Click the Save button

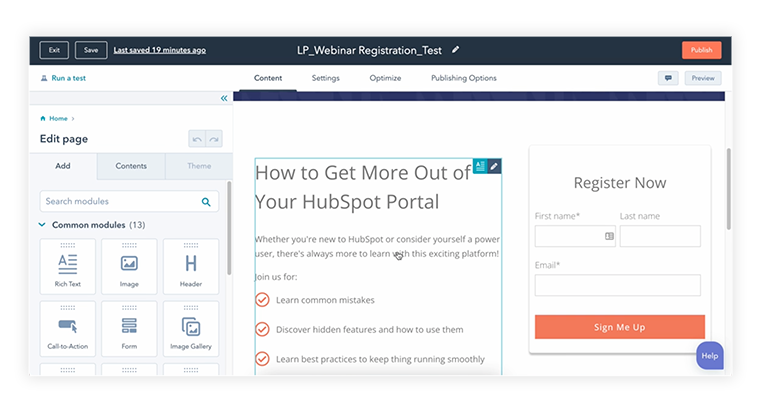coord(91,50)
